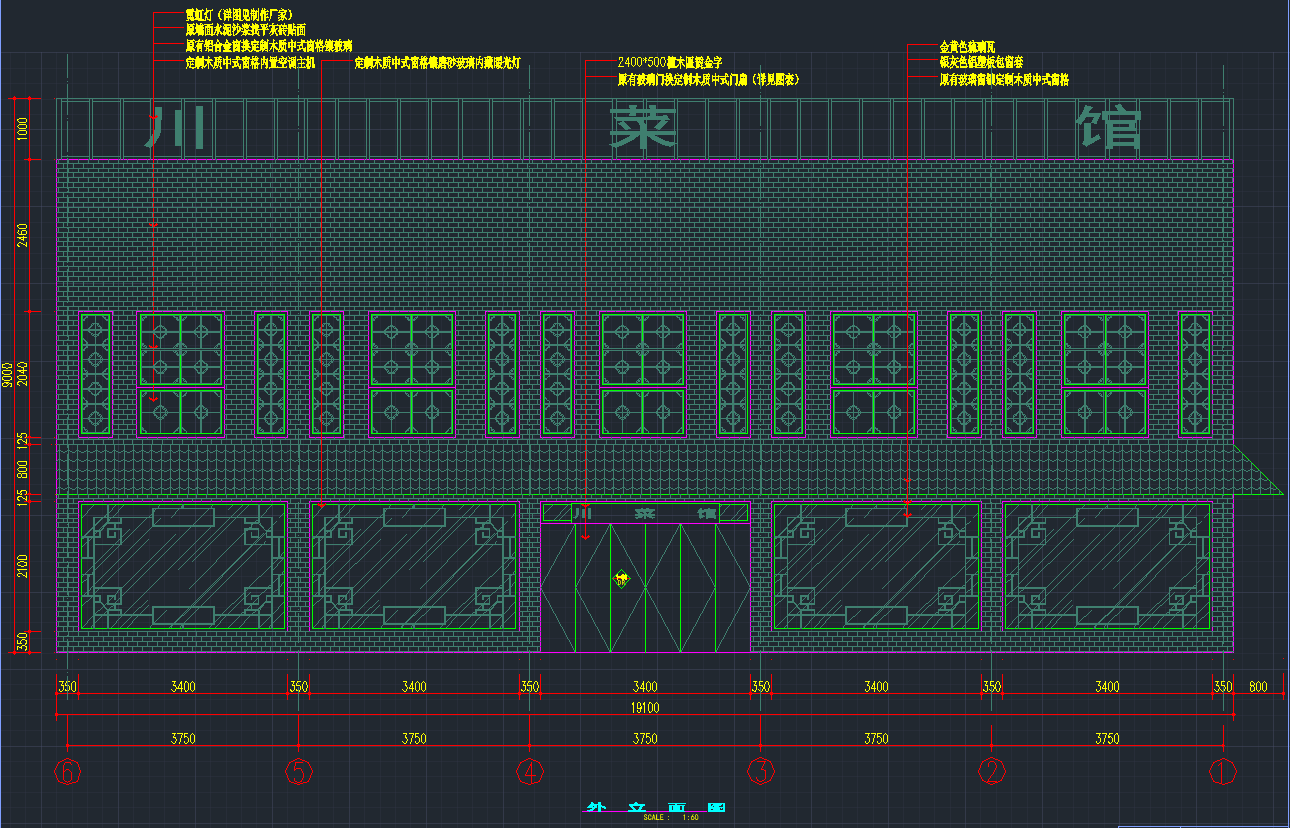This screenshot has width=1290, height=828.
Task: Select the 800 dimension text at bottom right
Action: pyautogui.click(x=1258, y=687)
